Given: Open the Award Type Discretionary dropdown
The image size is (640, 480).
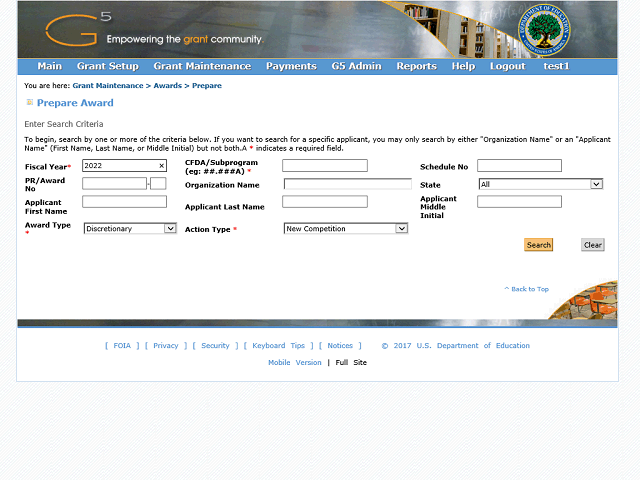Looking at the screenshot, I should [130, 229].
